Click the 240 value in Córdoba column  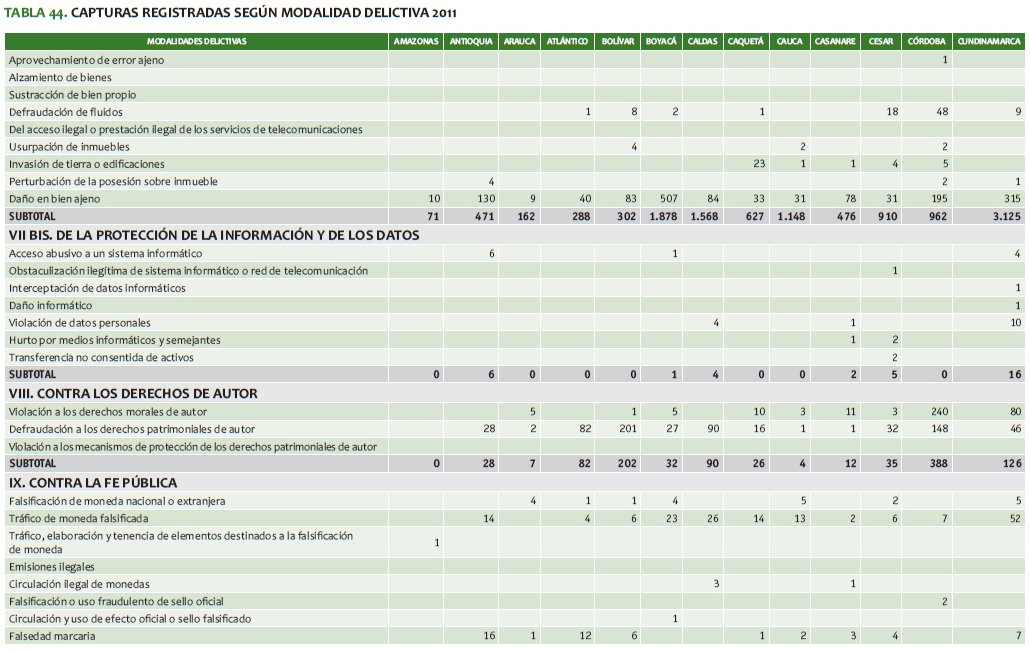938,411
